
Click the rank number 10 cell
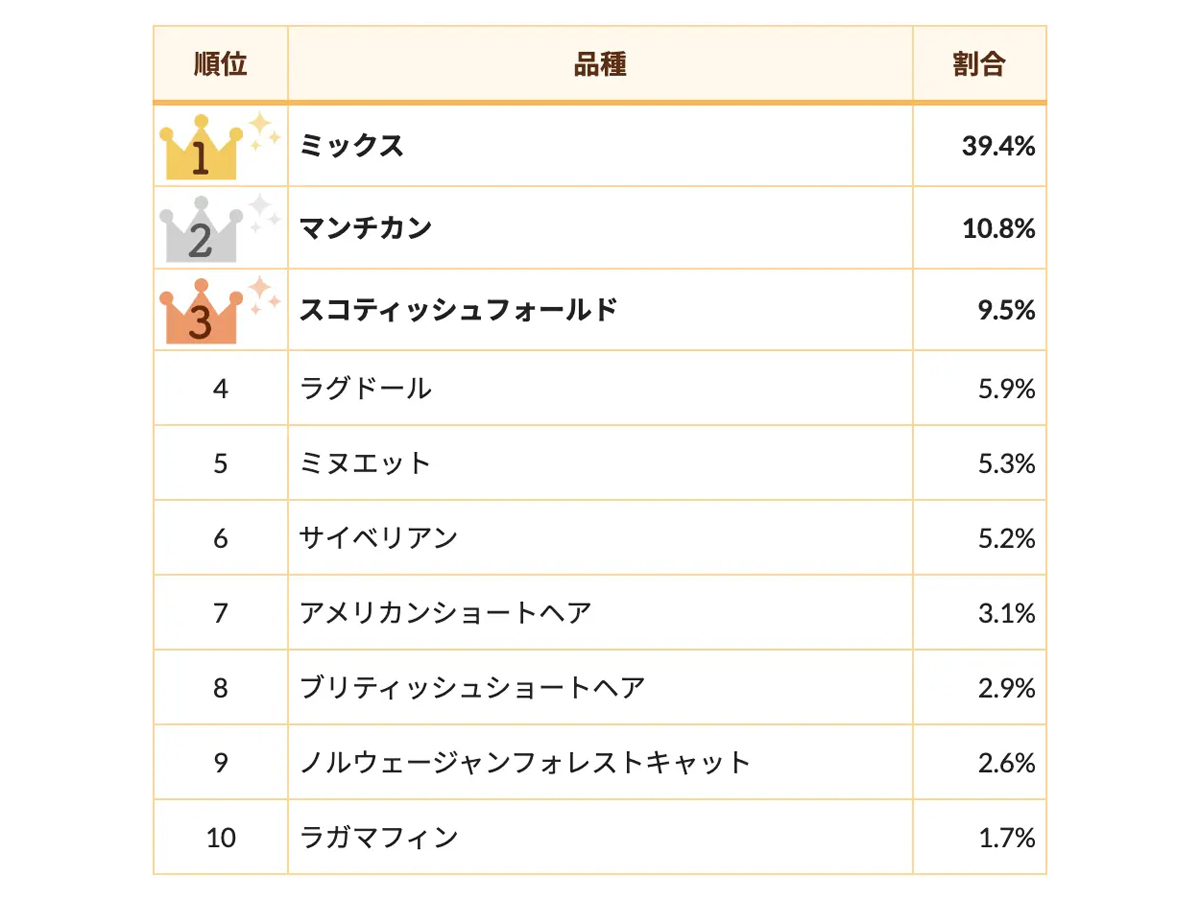[220, 837]
